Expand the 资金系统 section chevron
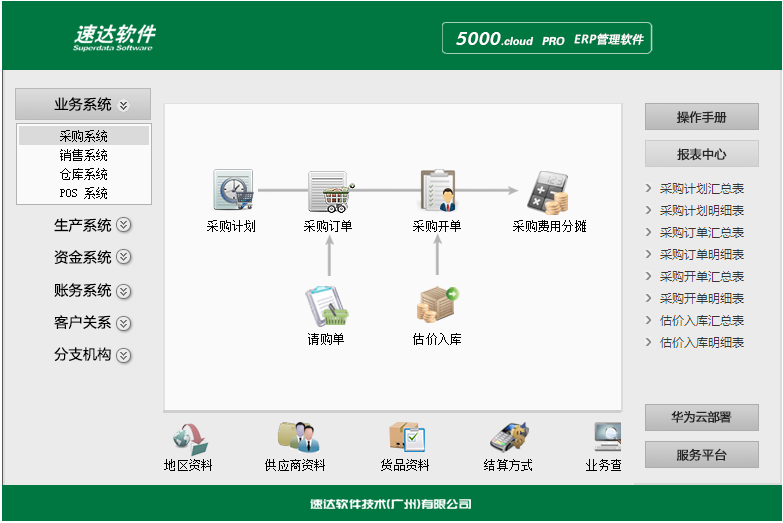 pyautogui.click(x=123, y=257)
